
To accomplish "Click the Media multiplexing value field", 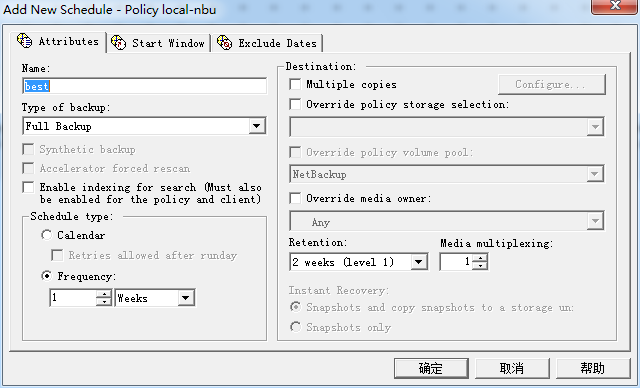I will [x=456, y=262].
